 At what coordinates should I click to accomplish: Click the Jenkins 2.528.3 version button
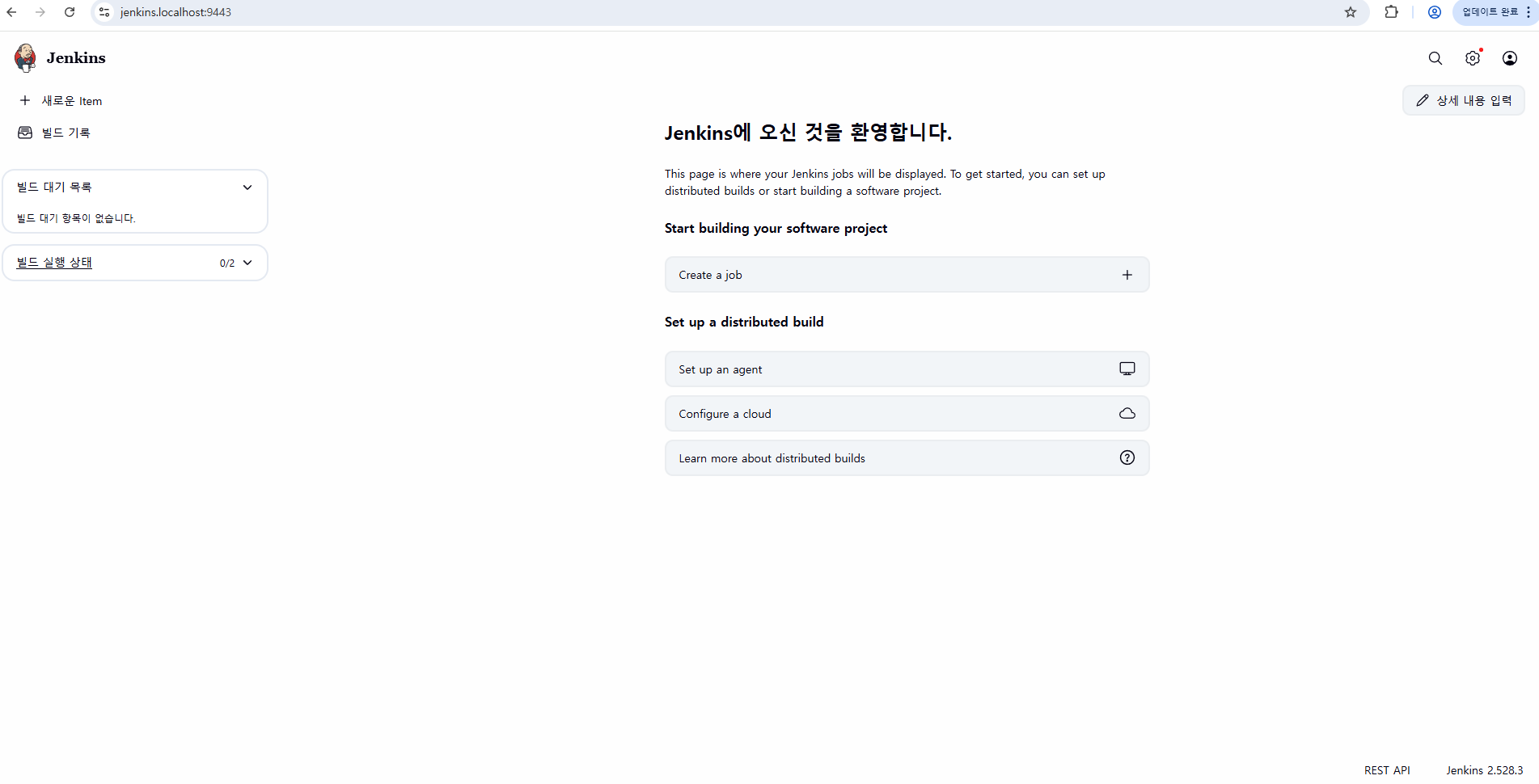click(1485, 770)
